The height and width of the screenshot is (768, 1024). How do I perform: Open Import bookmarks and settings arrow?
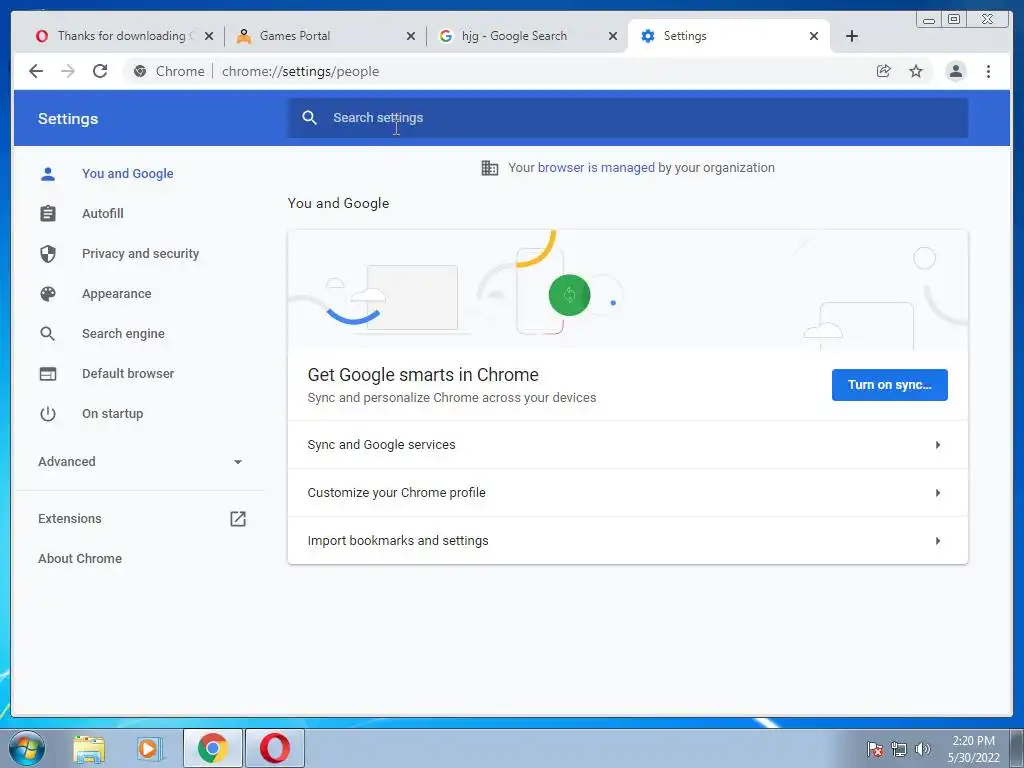tap(938, 541)
